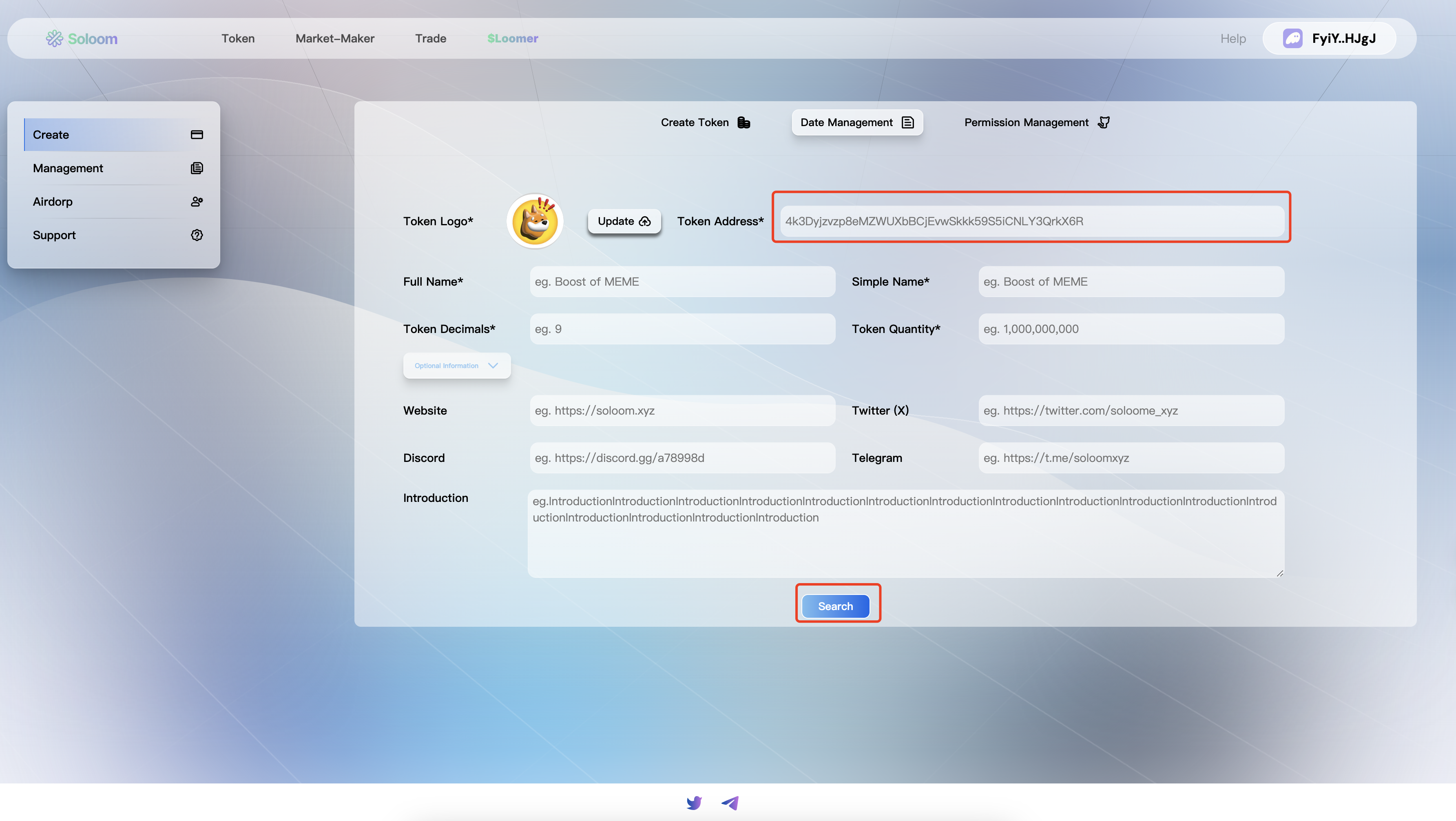The height and width of the screenshot is (821, 1456).
Task: Click the documents icon next to Management
Action: coord(197,168)
